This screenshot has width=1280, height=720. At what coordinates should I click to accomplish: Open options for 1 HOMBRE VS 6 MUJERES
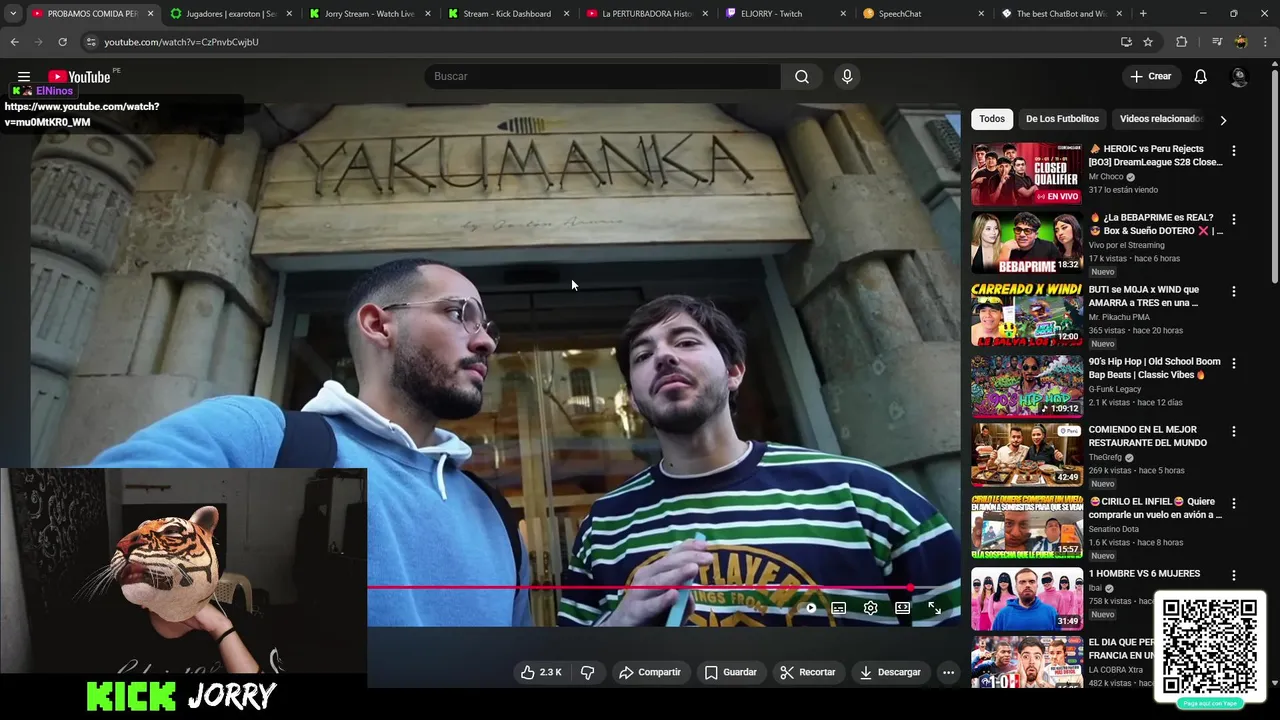pos(1234,575)
